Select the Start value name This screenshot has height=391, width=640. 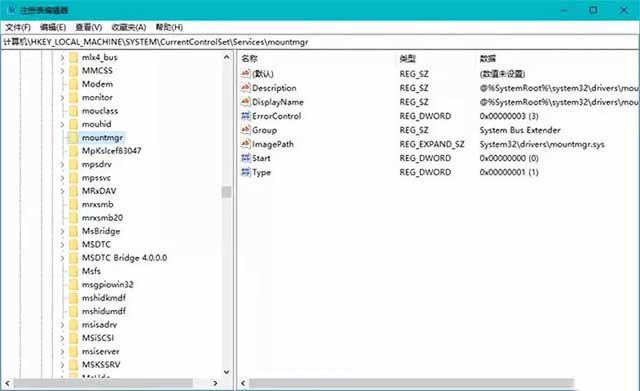(x=261, y=158)
